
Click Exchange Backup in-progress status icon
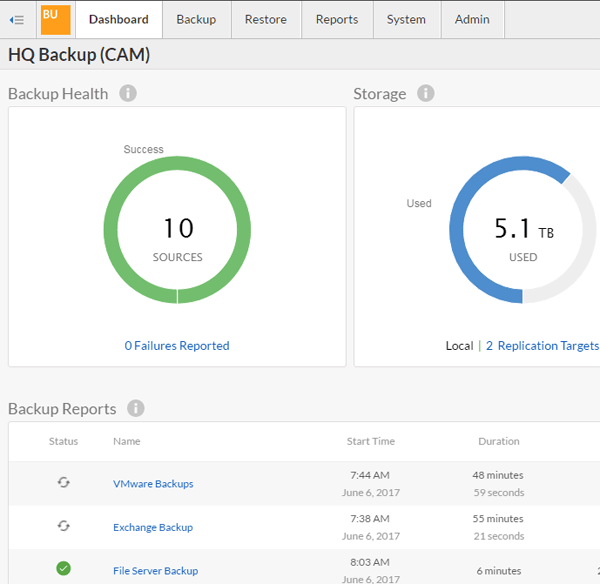(64, 526)
